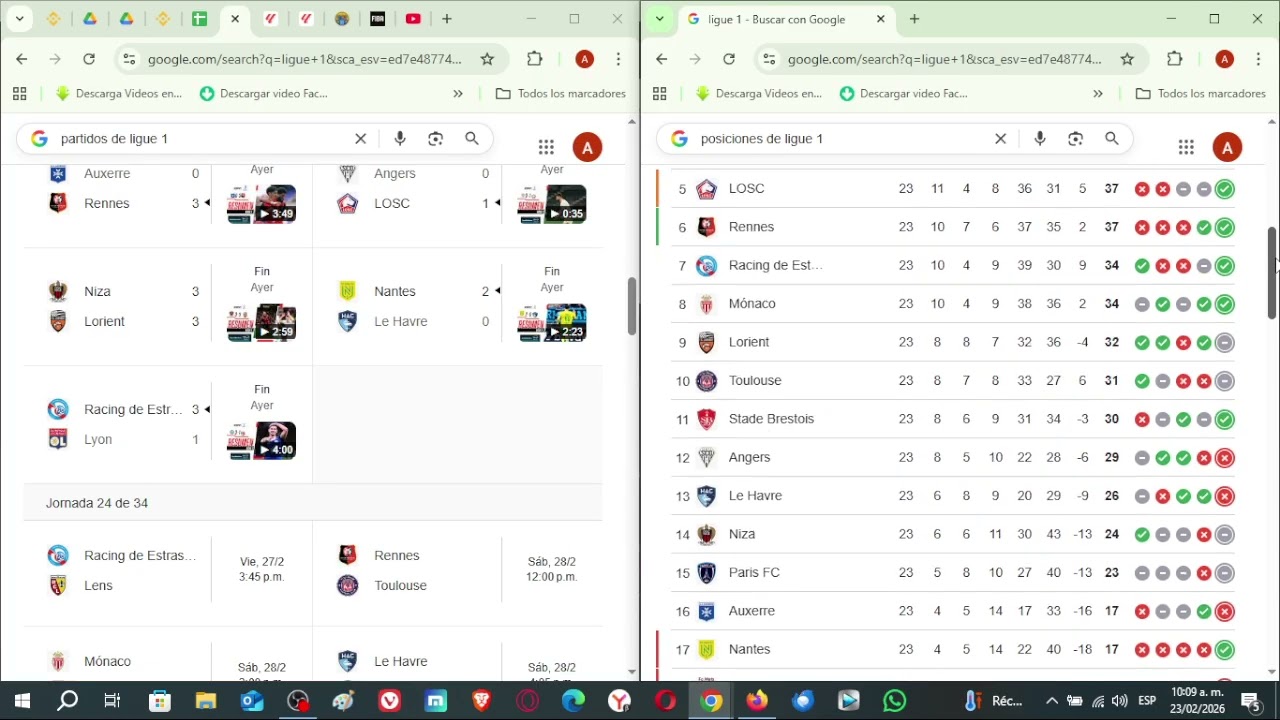Open 'Descarga Videos en...' bookmark in left window
Viewport: 1280px width, 720px height.
[119, 94]
